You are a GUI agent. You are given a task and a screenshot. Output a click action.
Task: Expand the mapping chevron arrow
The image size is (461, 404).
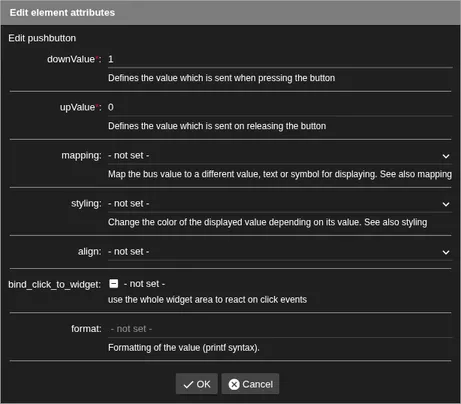[x=446, y=156]
